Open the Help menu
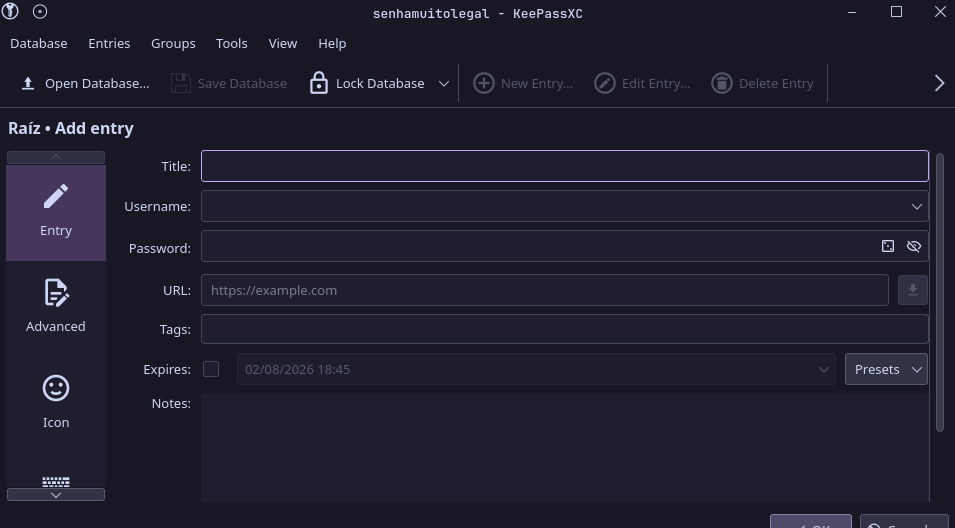 pos(332,43)
